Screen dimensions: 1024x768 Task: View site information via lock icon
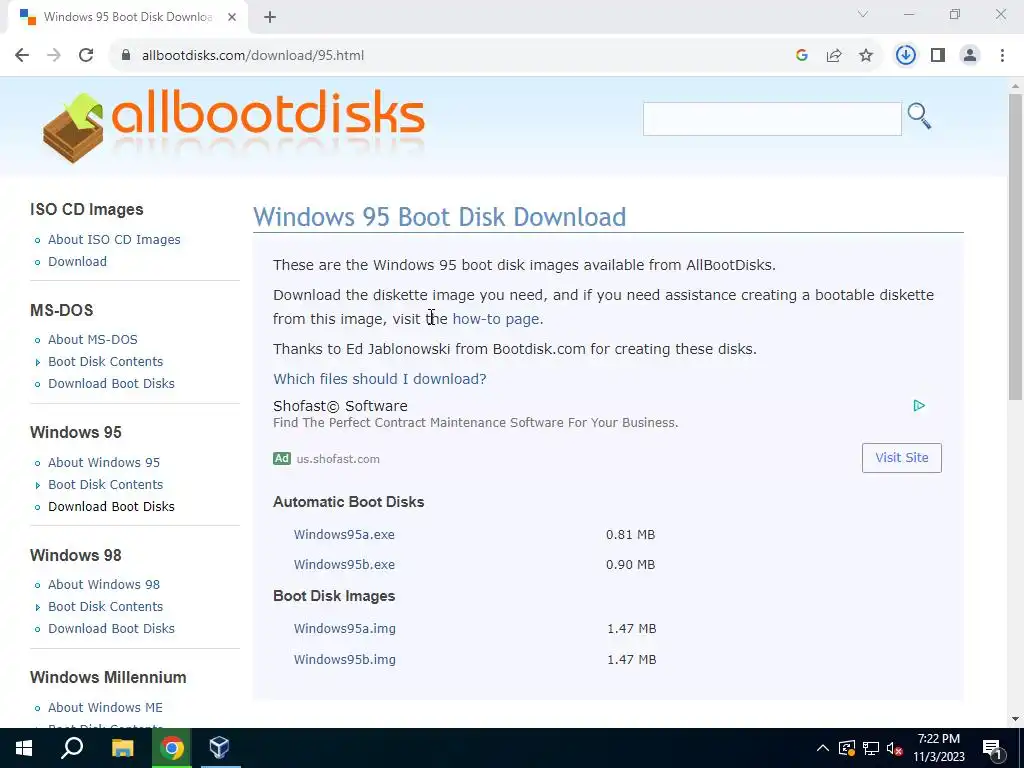[x=126, y=56]
